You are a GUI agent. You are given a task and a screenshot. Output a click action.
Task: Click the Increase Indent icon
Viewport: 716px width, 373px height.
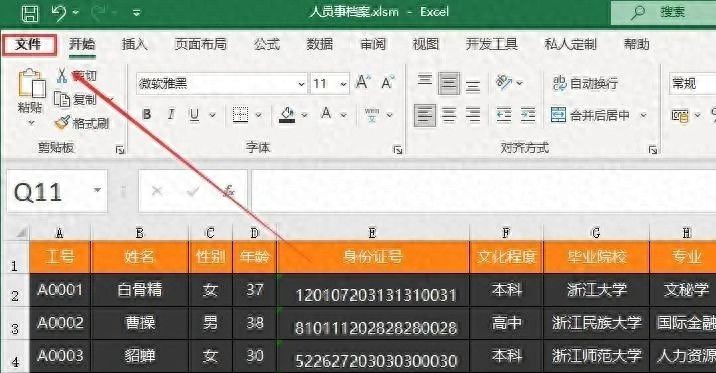[x=528, y=115]
